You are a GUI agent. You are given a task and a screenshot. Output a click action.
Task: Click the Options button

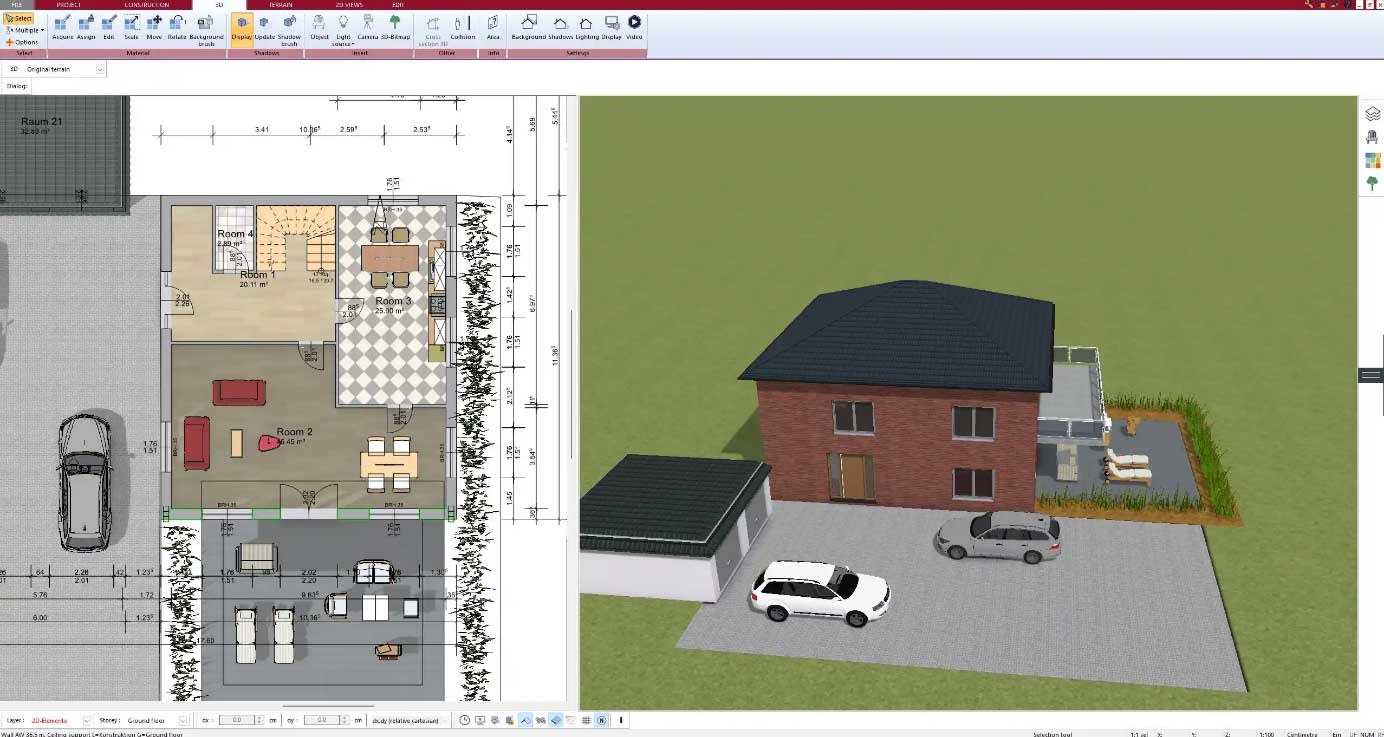23,42
